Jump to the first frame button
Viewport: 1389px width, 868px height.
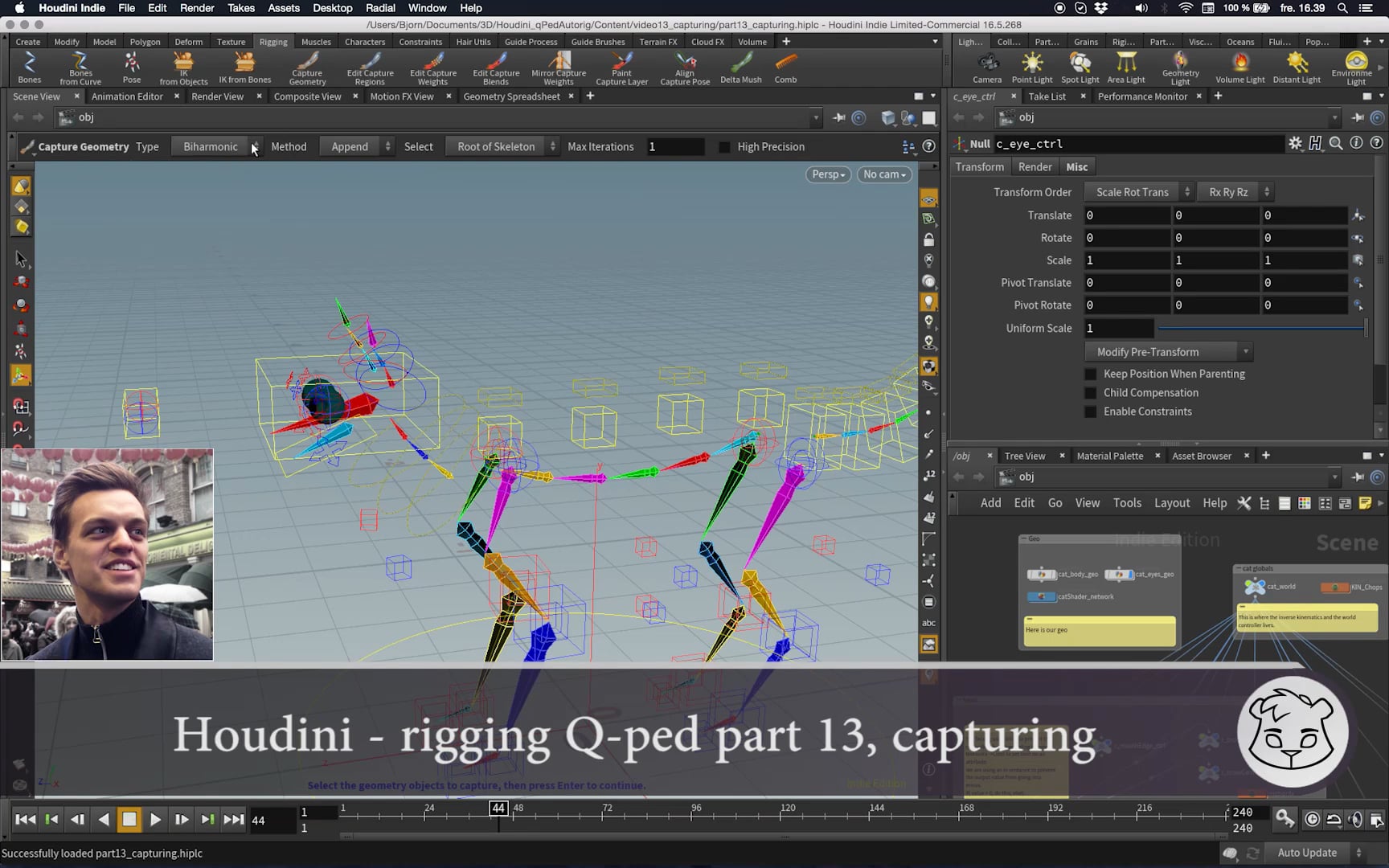[x=25, y=820]
